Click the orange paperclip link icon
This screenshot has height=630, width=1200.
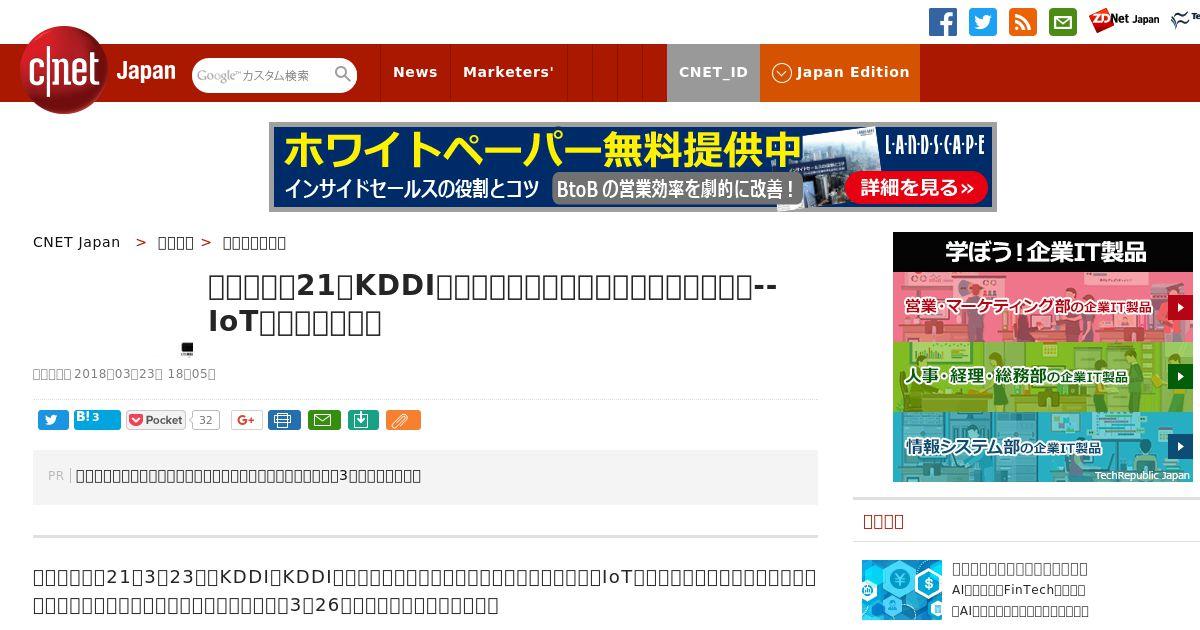403,420
